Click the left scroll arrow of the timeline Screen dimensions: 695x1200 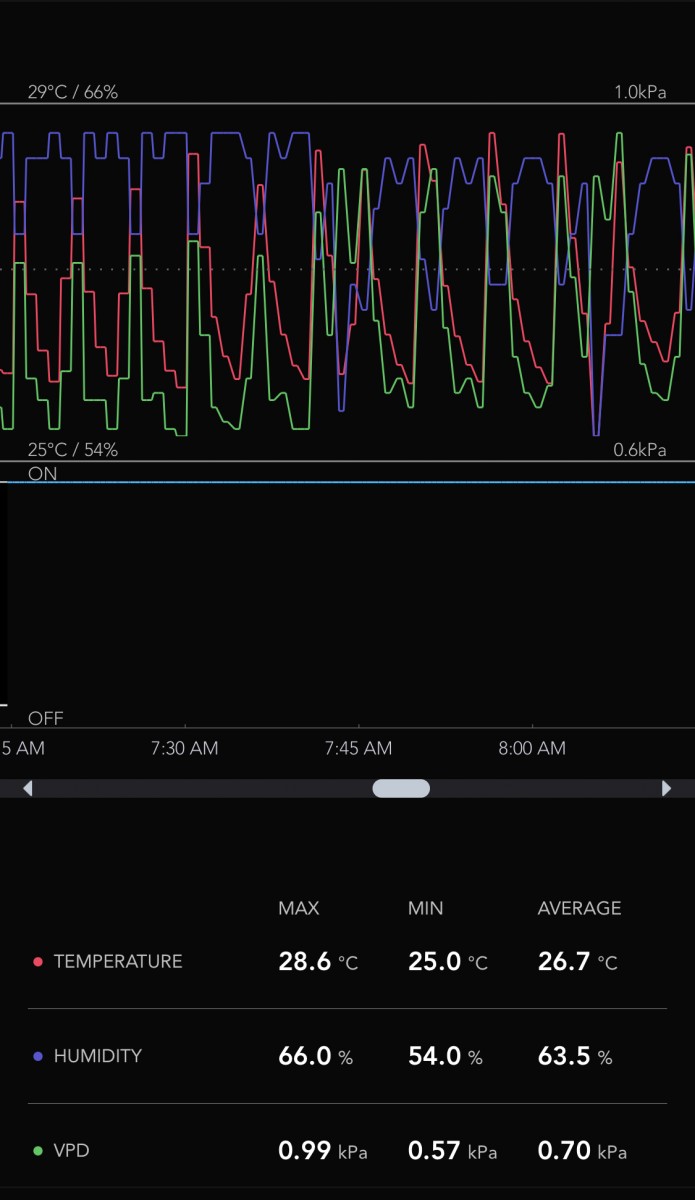(x=27, y=789)
